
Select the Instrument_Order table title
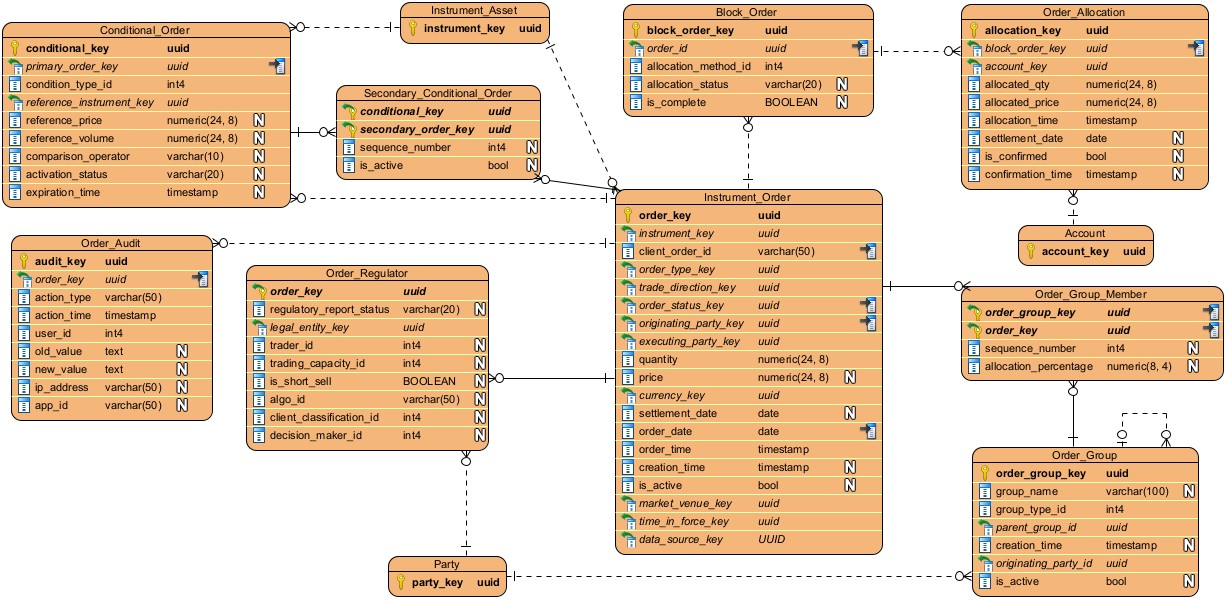click(747, 197)
